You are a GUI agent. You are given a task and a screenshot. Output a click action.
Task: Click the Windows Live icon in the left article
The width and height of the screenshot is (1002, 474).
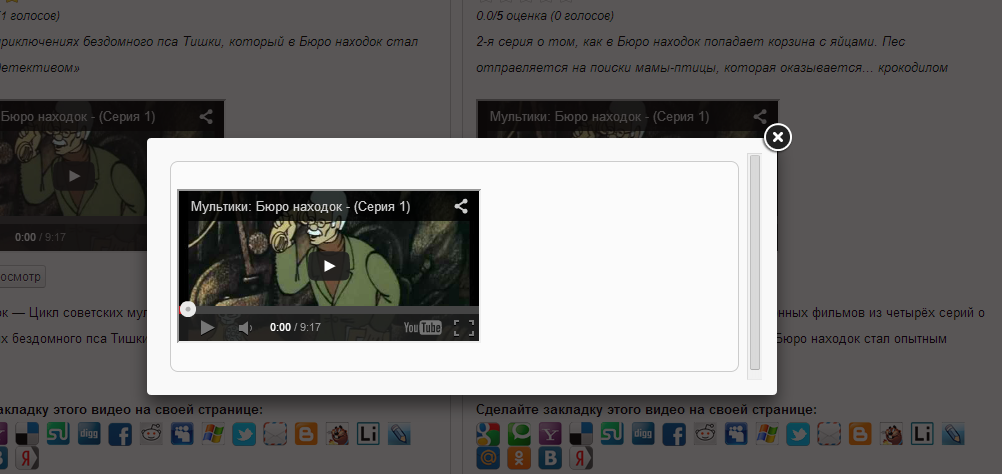pos(213,434)
